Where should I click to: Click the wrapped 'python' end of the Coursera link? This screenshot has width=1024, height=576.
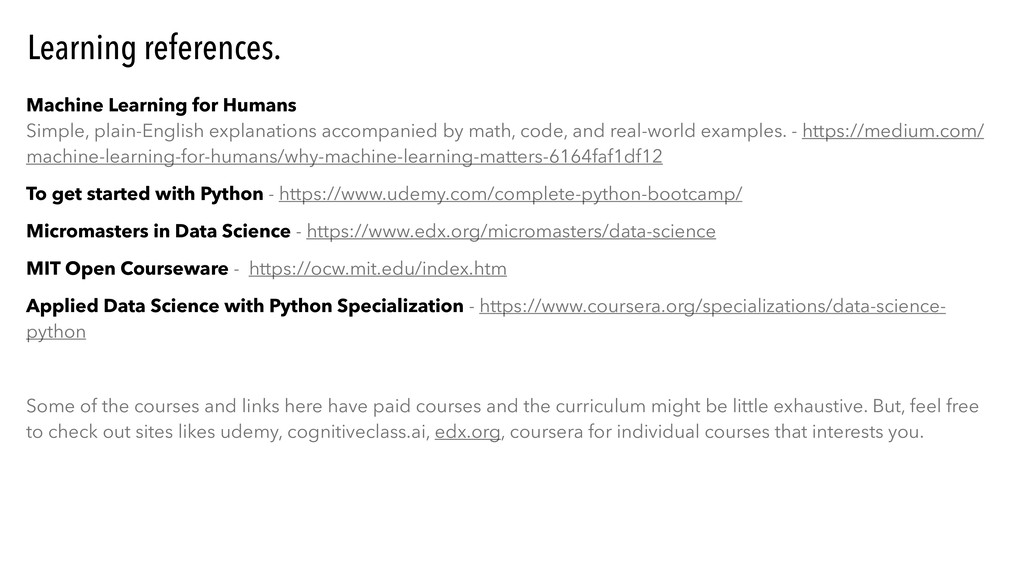tap(56, 332)
